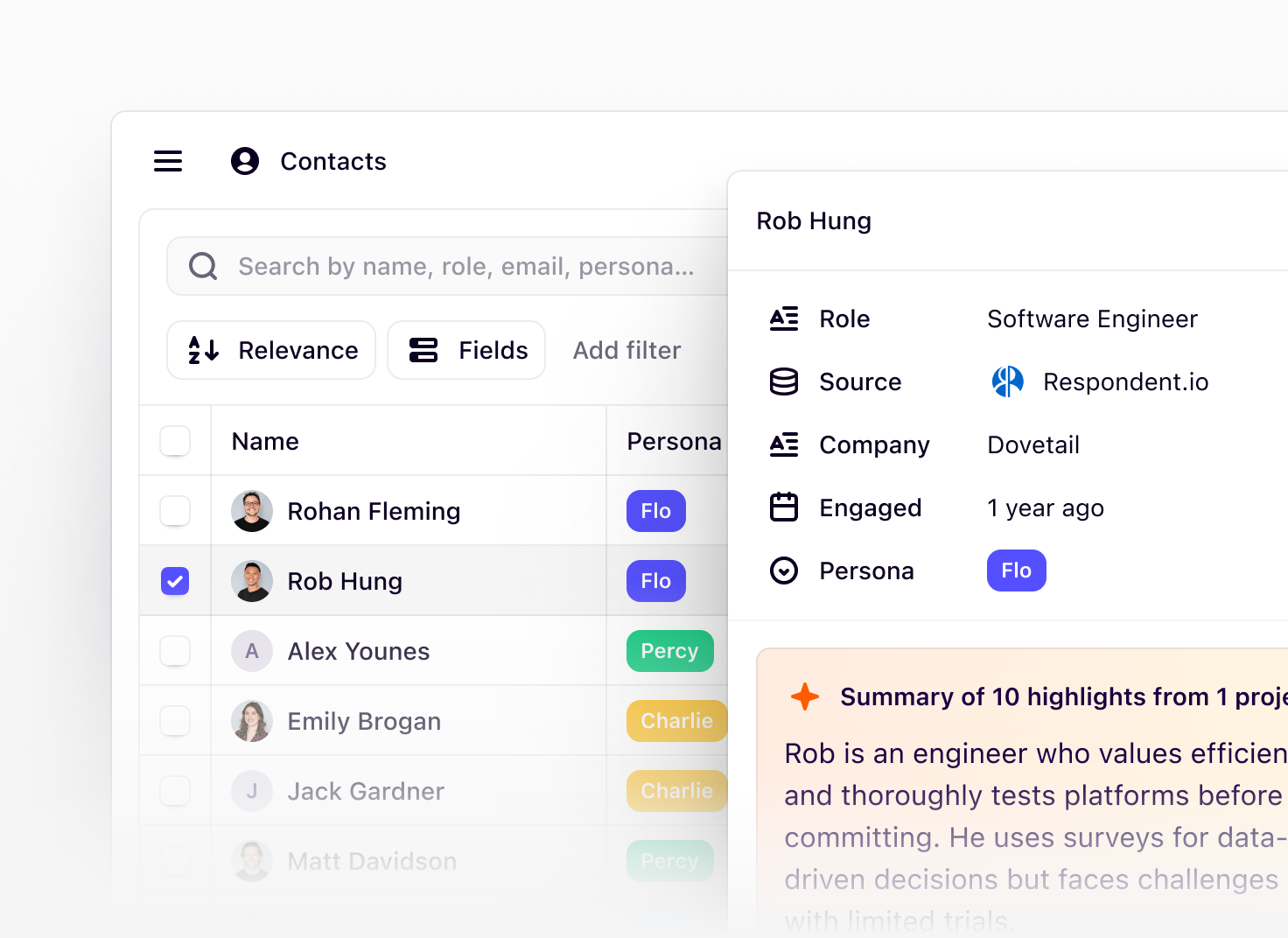The width and height of the screenshot is (1288, 938).
Task: Click the Fields layers icon
Action: [x=423, y=350]
